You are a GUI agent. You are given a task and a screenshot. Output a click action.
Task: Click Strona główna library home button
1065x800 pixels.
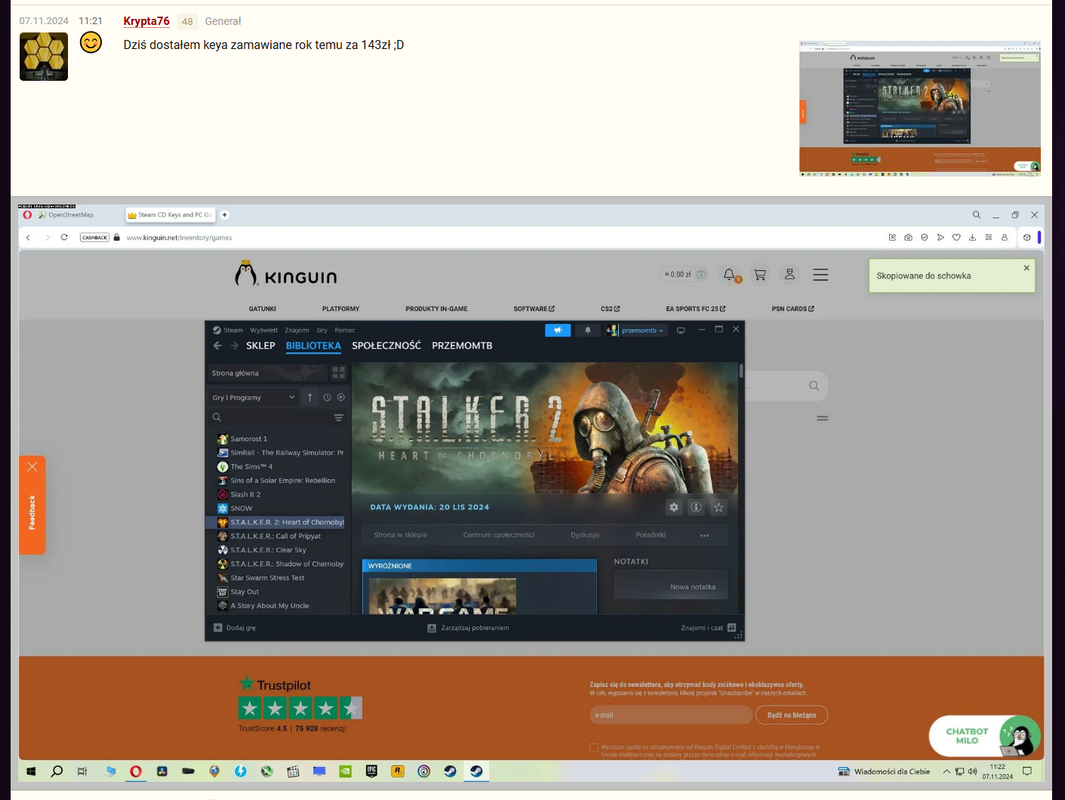pos(267,373)
